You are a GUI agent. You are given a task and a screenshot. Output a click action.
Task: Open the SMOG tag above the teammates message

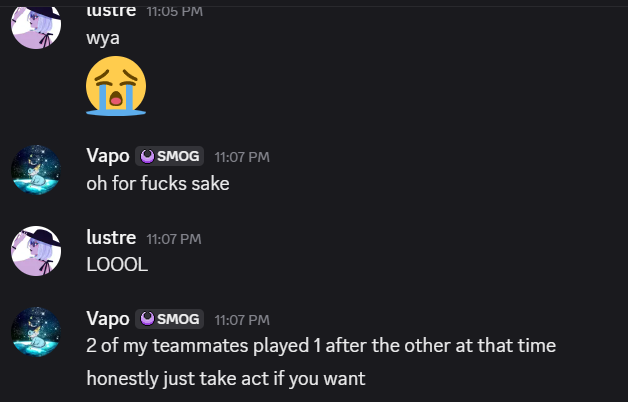point(169,319)
